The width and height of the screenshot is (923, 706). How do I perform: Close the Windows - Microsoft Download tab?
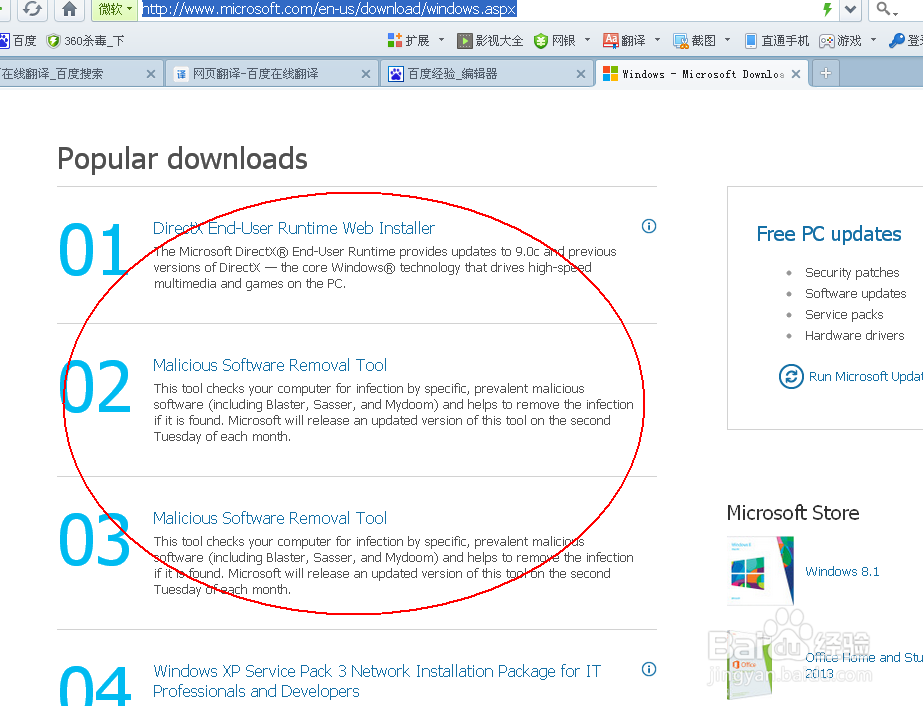click(796, 74)
